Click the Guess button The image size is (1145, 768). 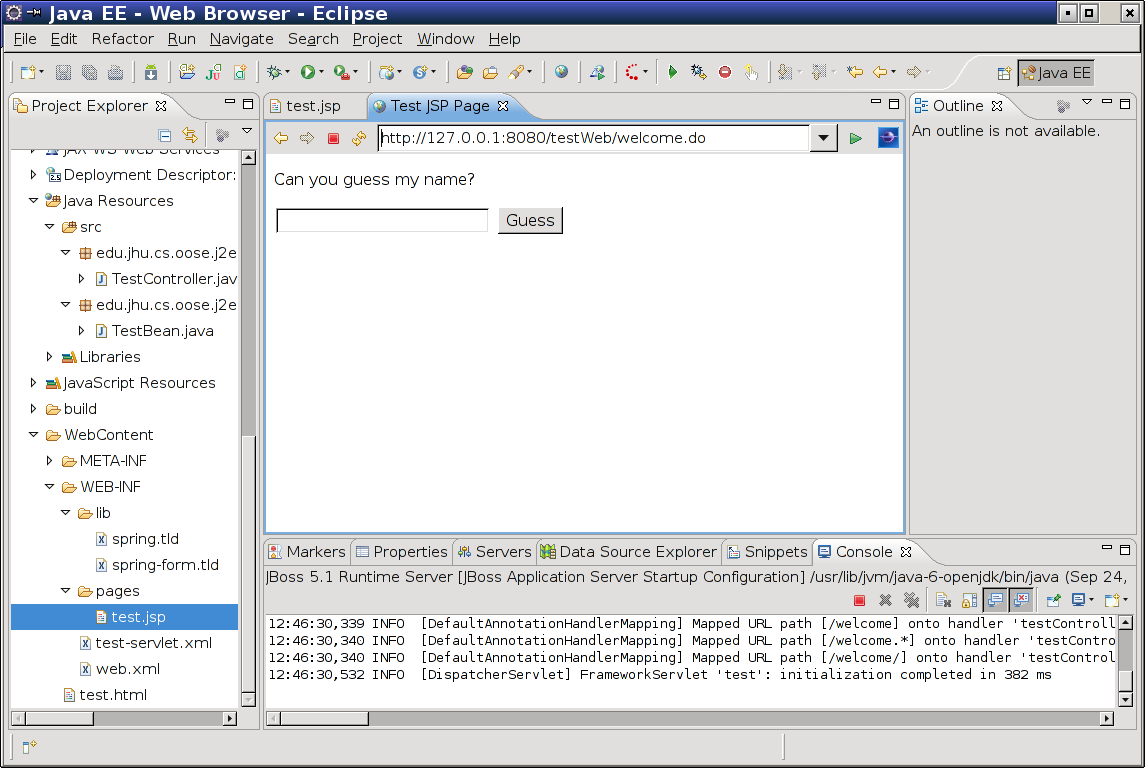coord(530,220)
